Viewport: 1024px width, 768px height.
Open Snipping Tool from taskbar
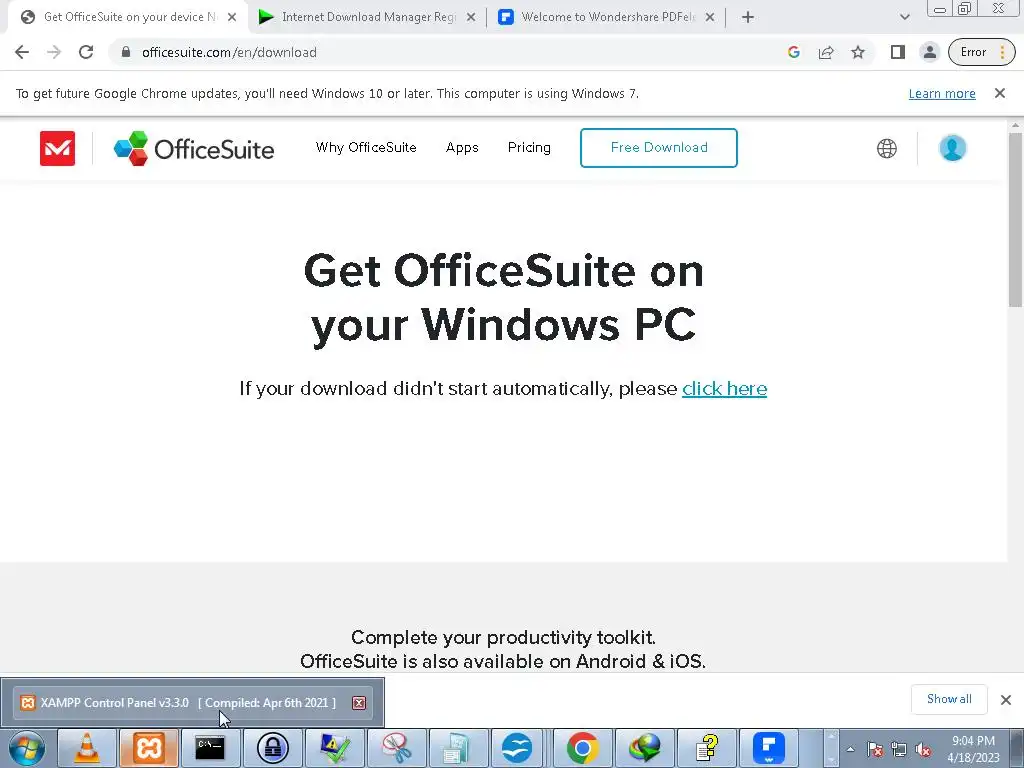coord(396,748)
